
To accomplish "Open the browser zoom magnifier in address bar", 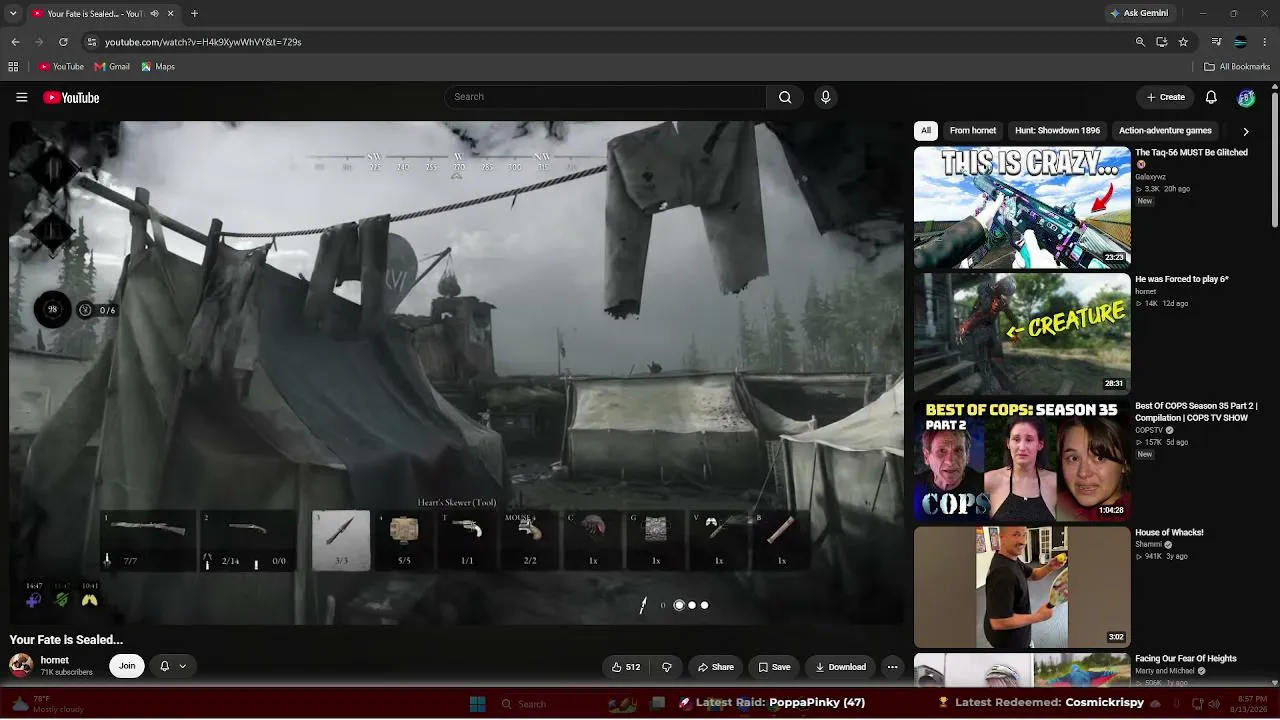I will tap(1140, 42).
